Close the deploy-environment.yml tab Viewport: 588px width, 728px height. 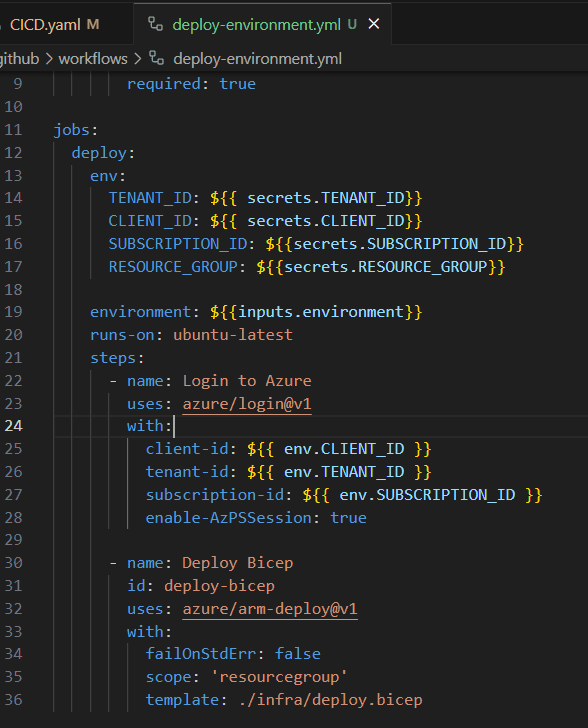(374, 24)
